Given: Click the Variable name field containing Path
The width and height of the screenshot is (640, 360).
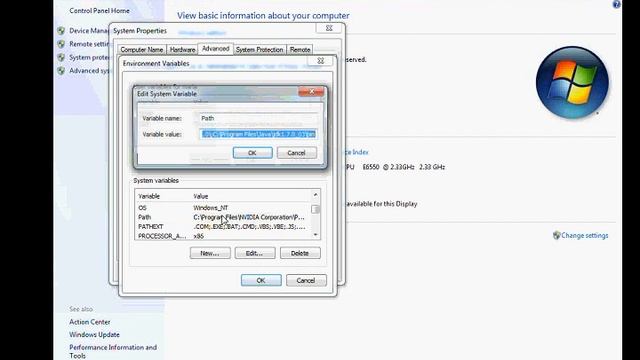Looking at the screenshot, I should tap(258, 118).
